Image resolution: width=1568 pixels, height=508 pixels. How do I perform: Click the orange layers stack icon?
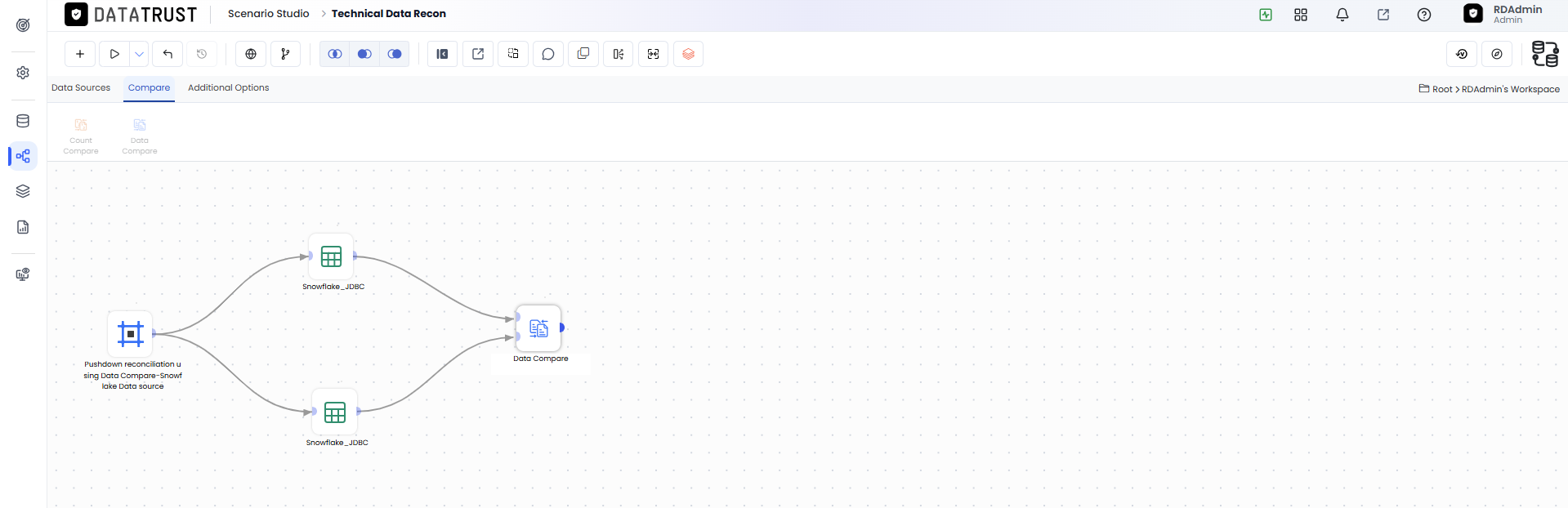point(689,54)
